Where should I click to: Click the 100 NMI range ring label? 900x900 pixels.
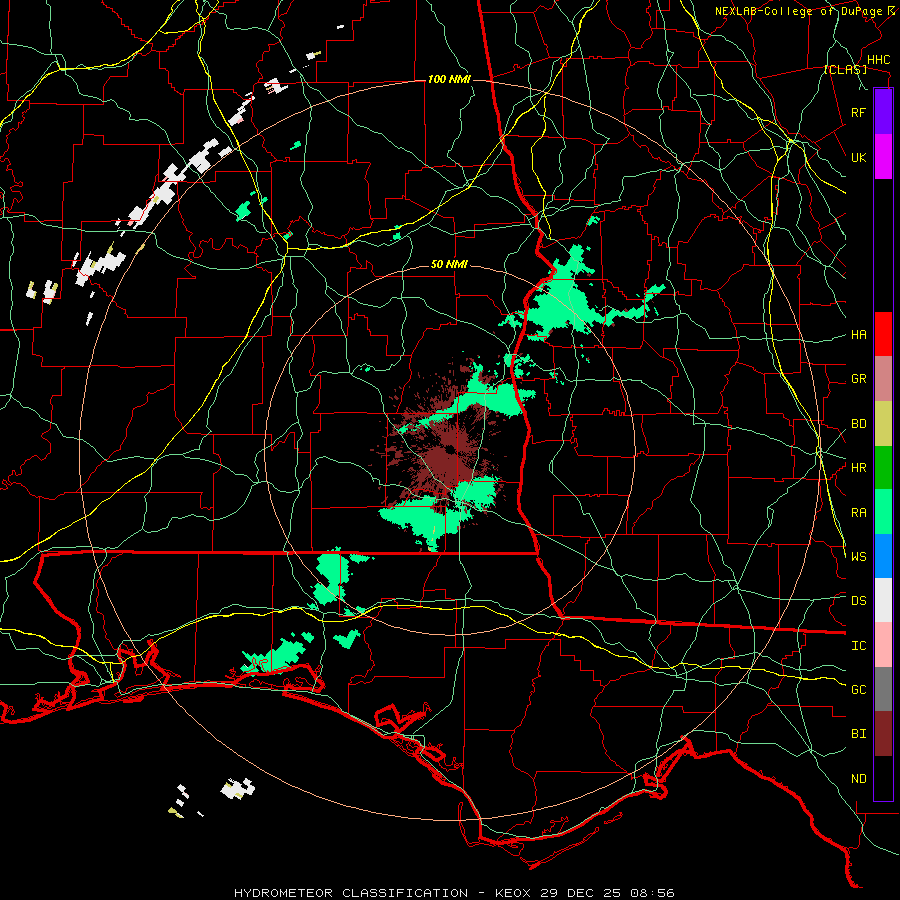pos(449,79)
